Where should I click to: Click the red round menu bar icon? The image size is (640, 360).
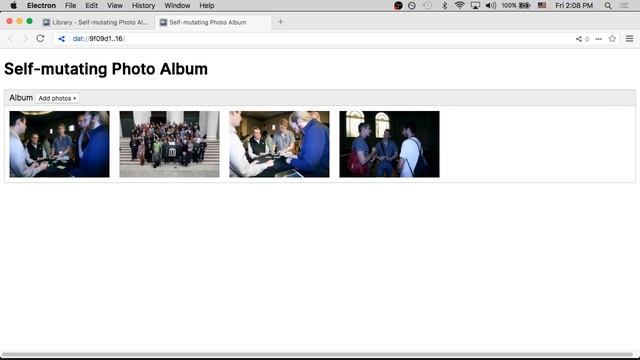click(x=398, y=5)
